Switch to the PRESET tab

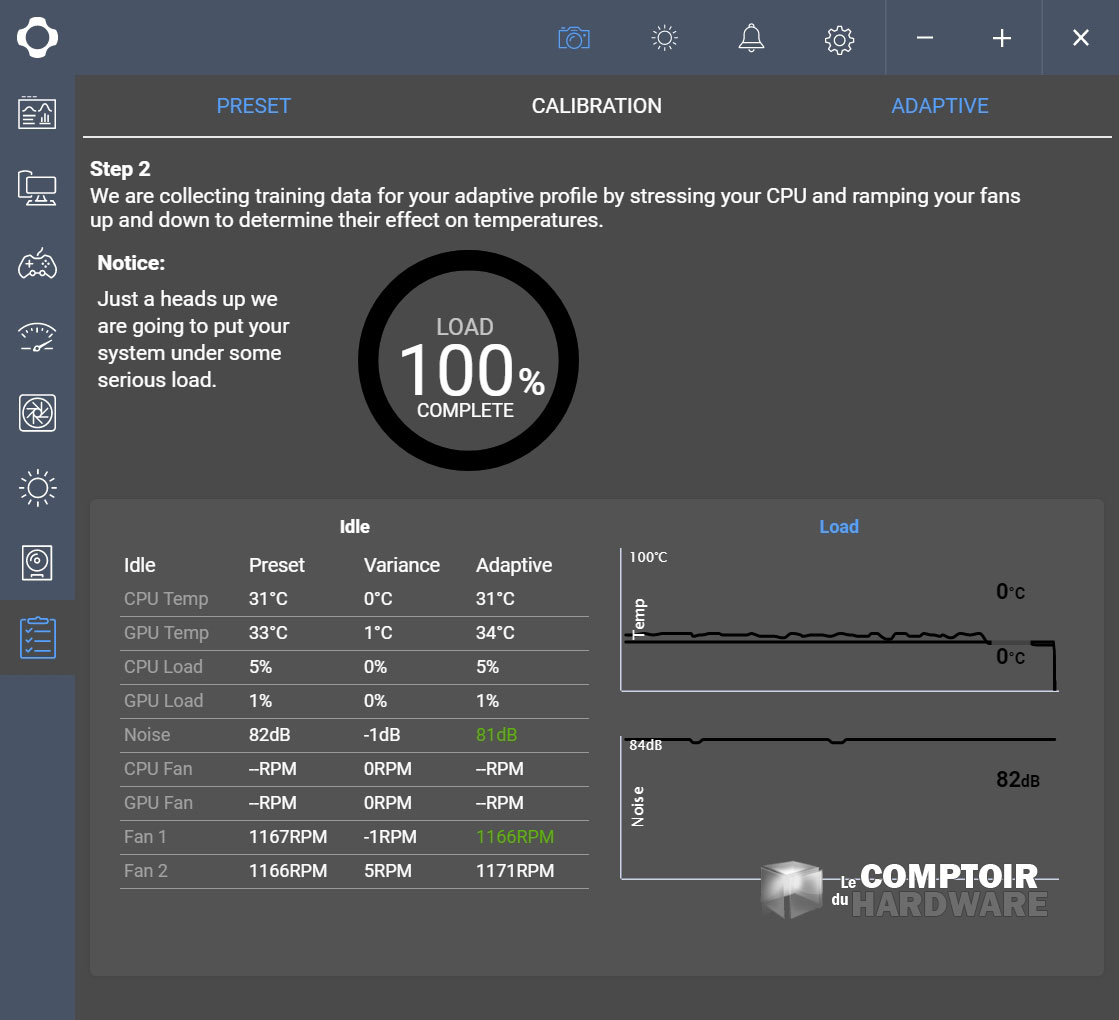tap(254, 106)
